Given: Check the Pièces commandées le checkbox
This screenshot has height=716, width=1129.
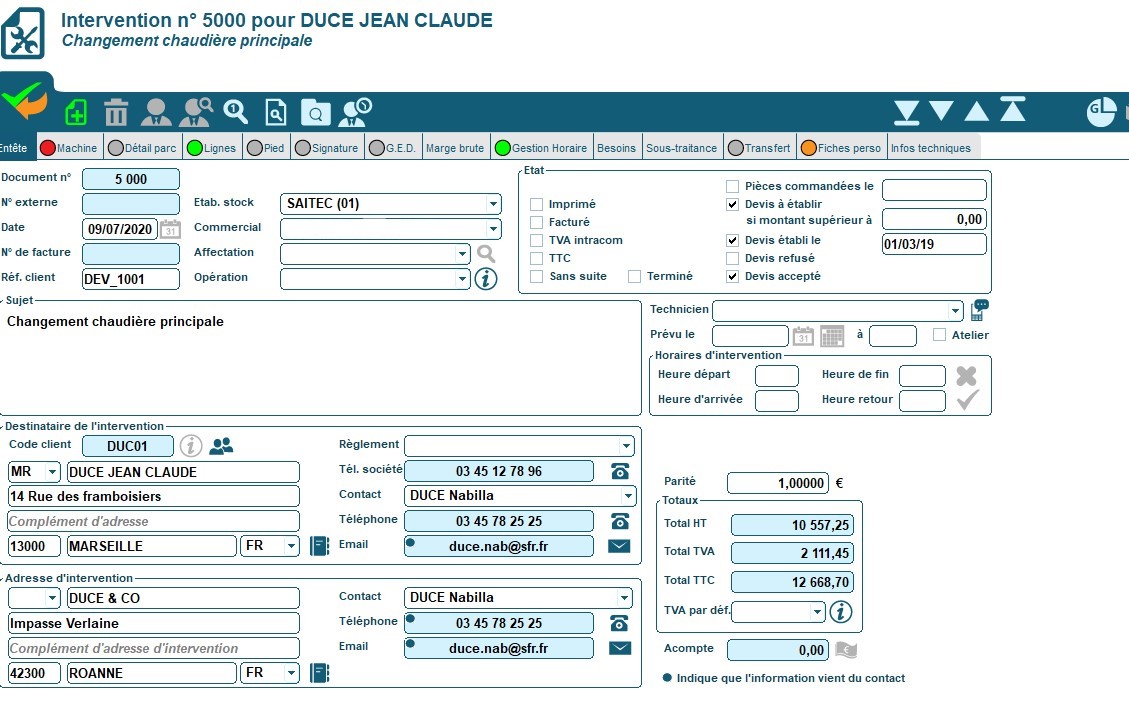Looking at the screenshot, I should [x=732, y=187].
